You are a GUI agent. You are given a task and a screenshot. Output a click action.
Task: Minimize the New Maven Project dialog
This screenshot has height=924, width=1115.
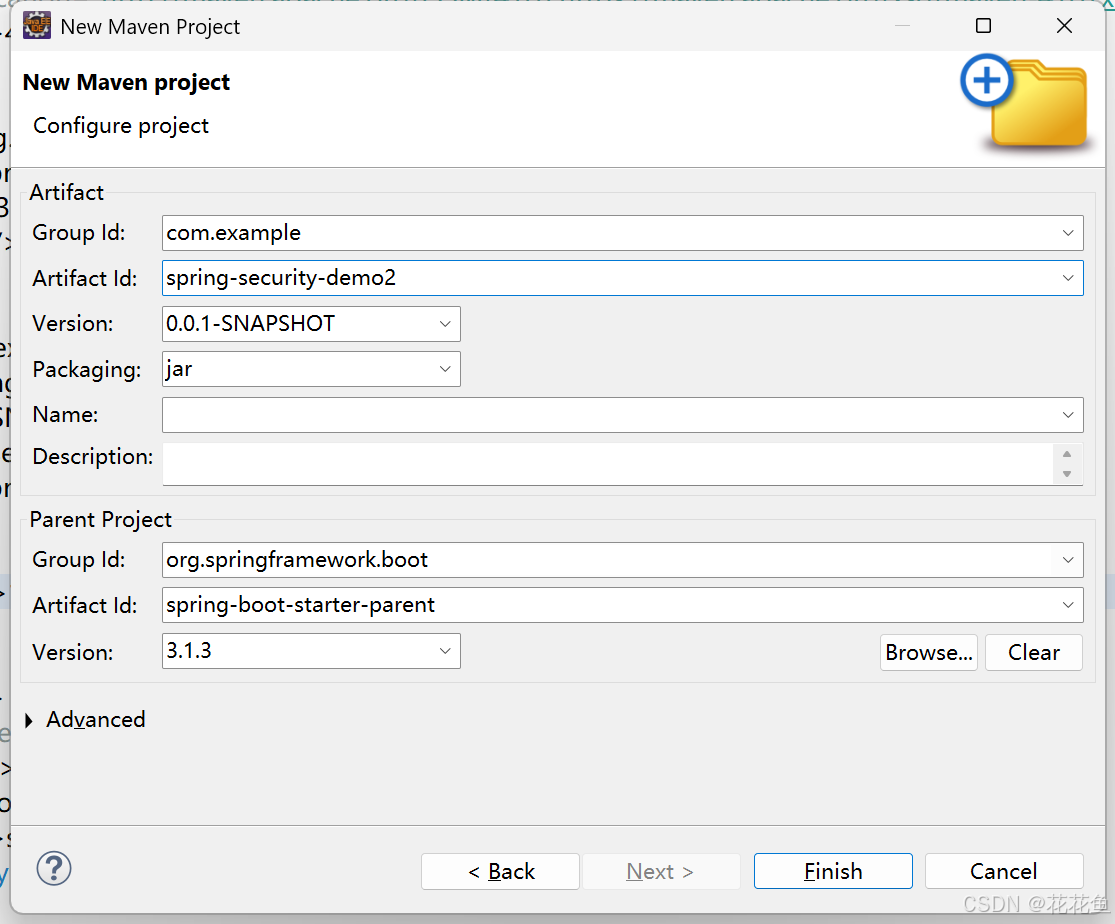(x=902, y=26)
